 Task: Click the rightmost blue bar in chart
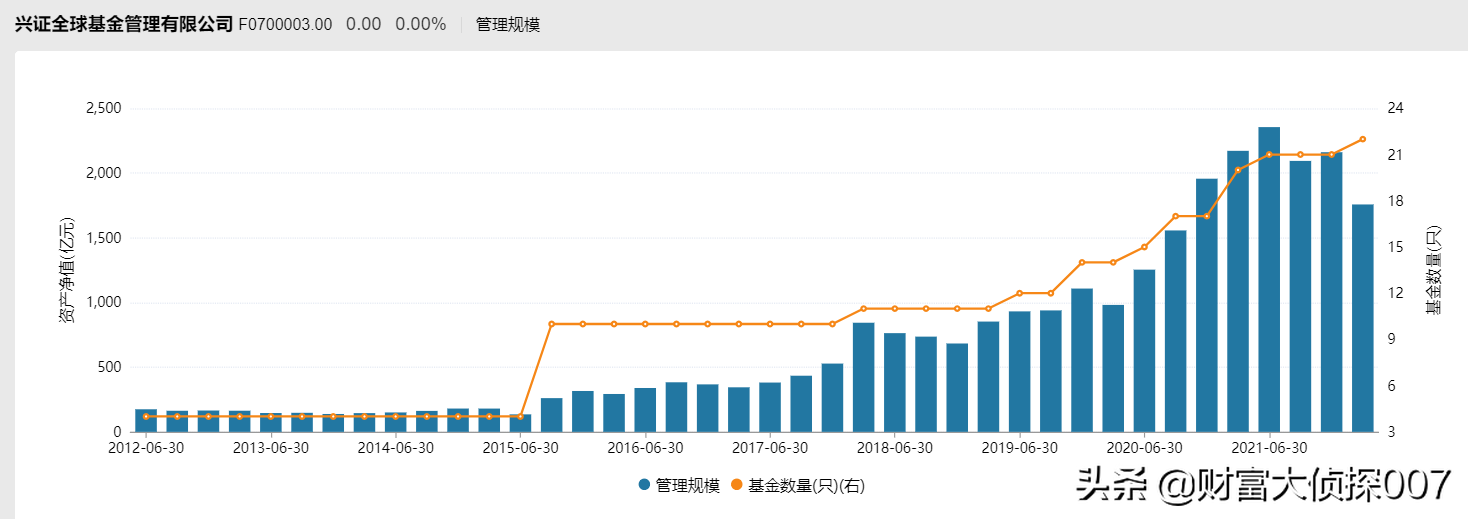(1363, 318)
